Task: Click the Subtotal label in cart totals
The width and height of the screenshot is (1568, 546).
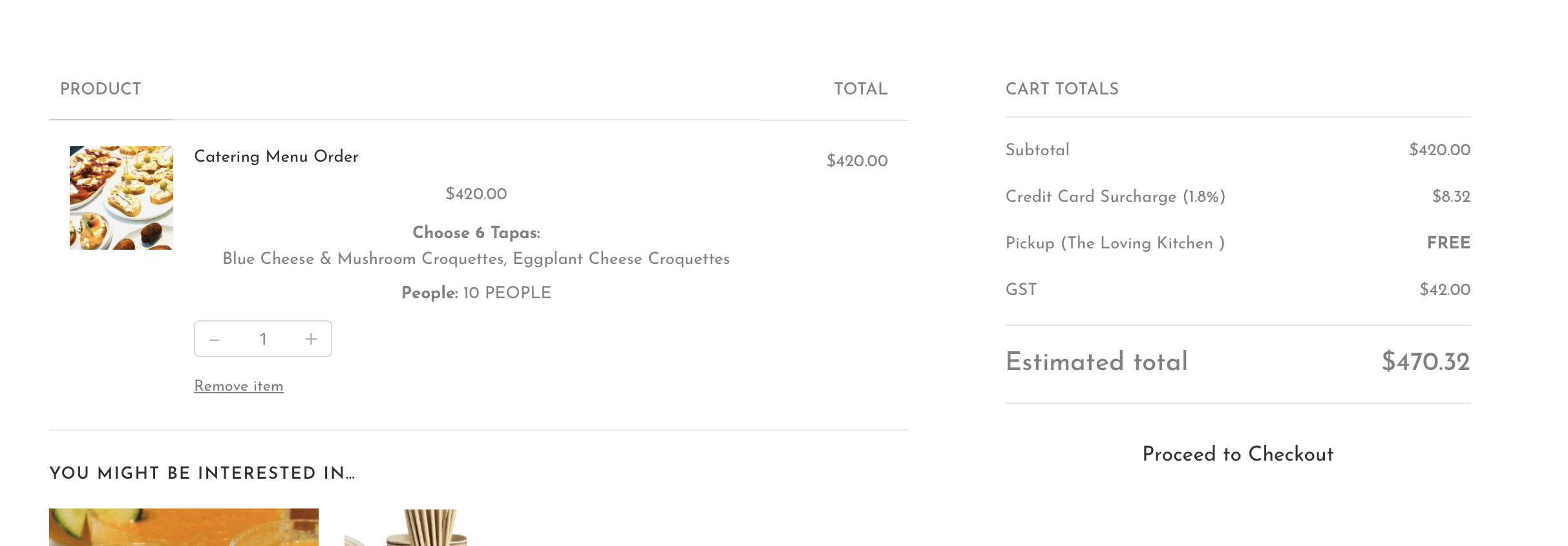Action: 1037,150
